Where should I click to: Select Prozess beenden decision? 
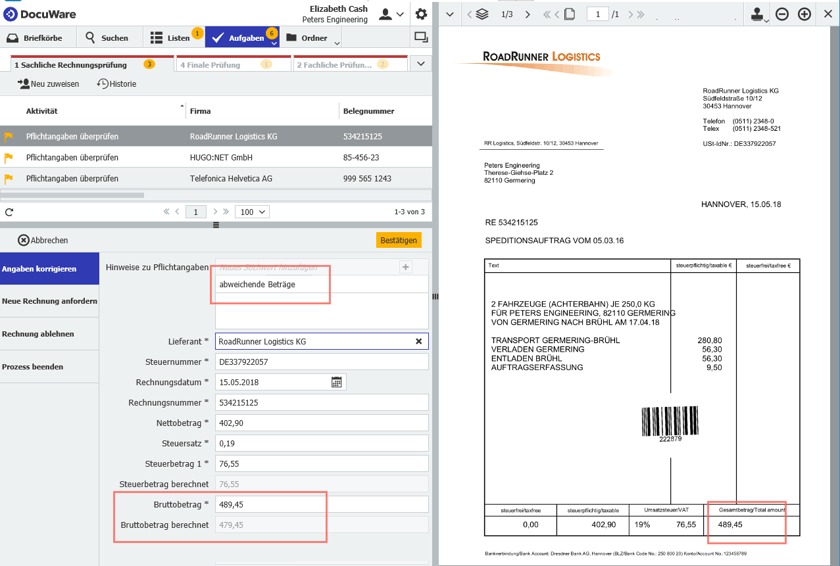(x=49, y=367)
